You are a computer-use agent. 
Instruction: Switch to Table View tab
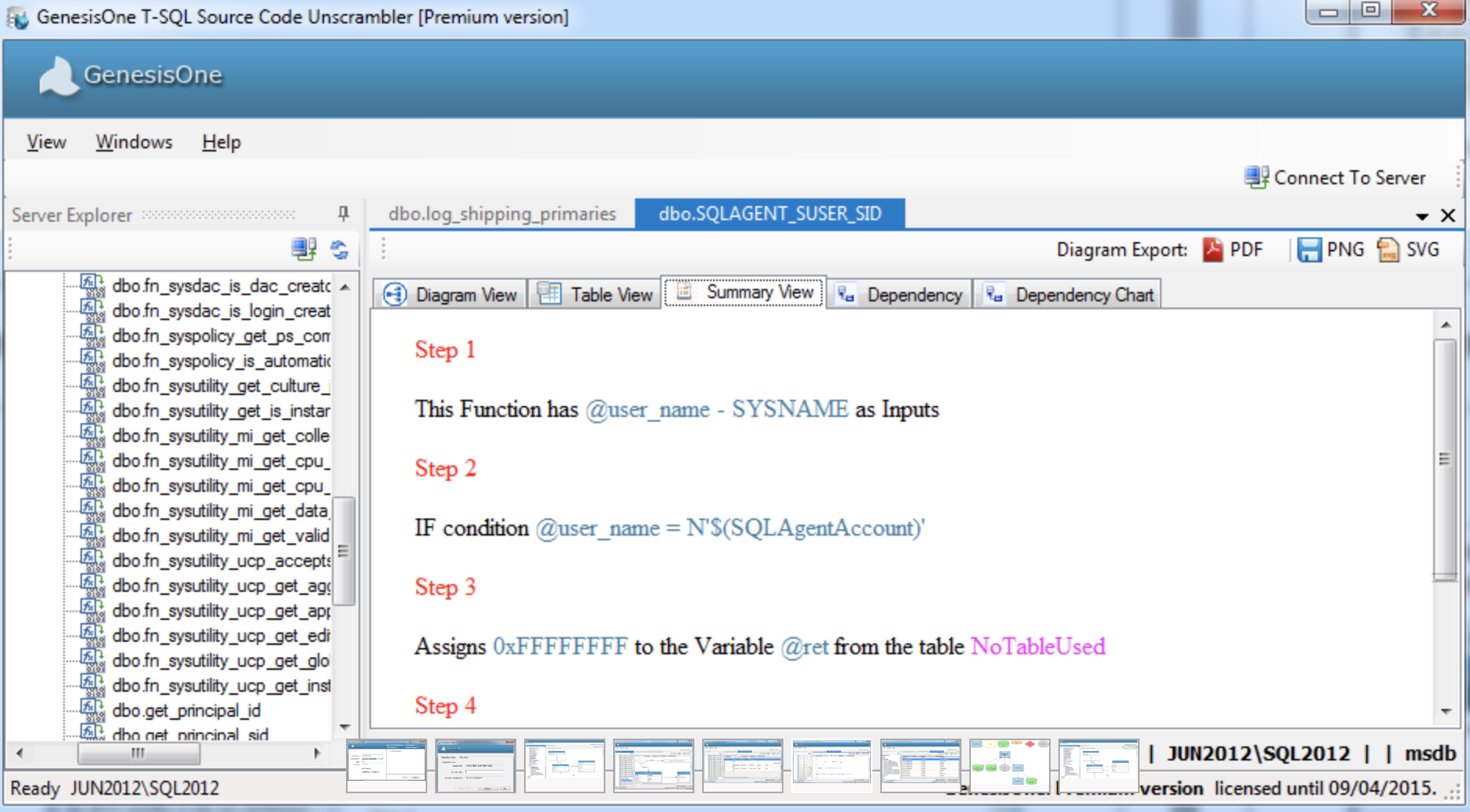point(595,294)
